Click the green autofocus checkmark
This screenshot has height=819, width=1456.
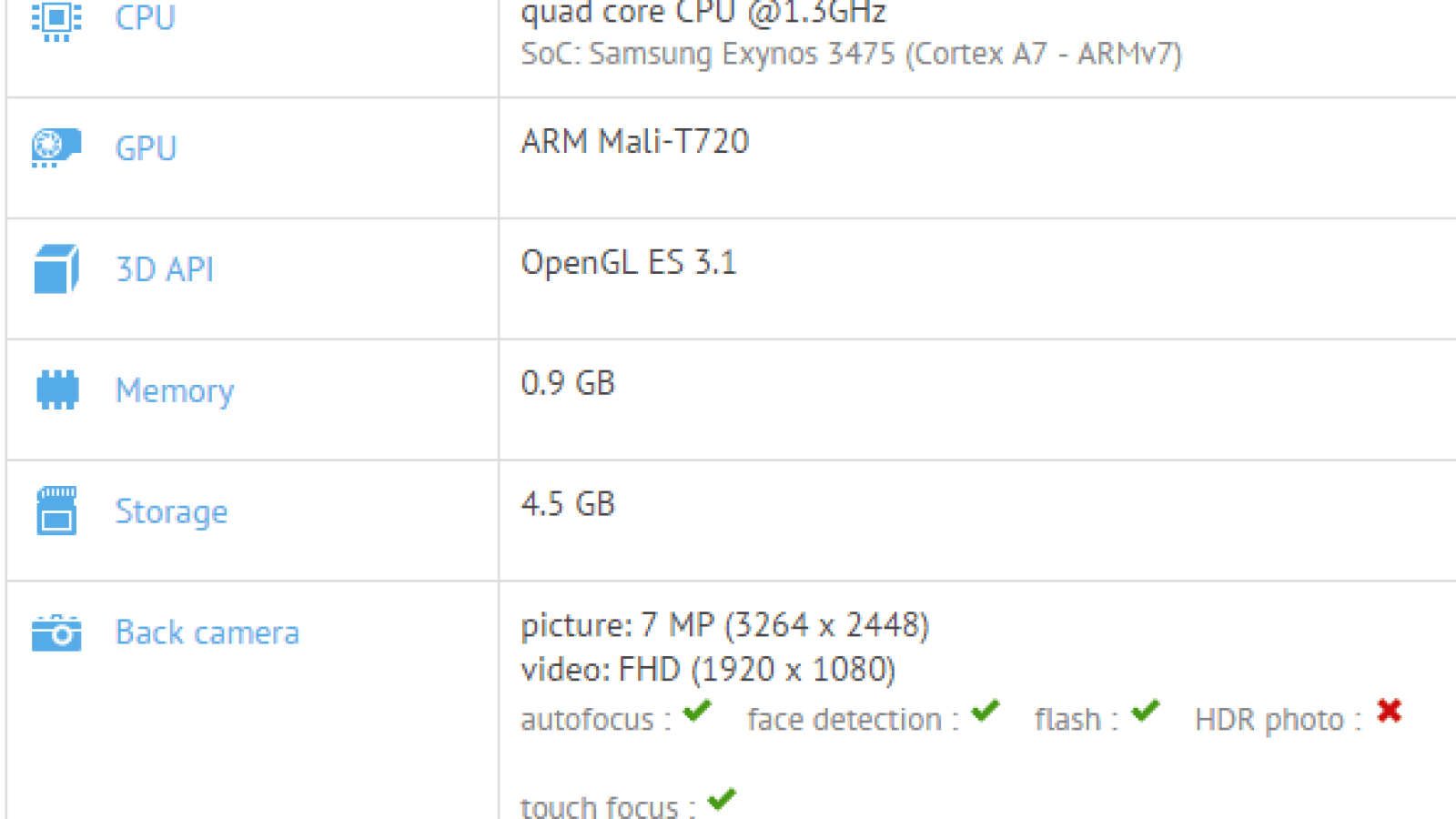click(698, 711)
